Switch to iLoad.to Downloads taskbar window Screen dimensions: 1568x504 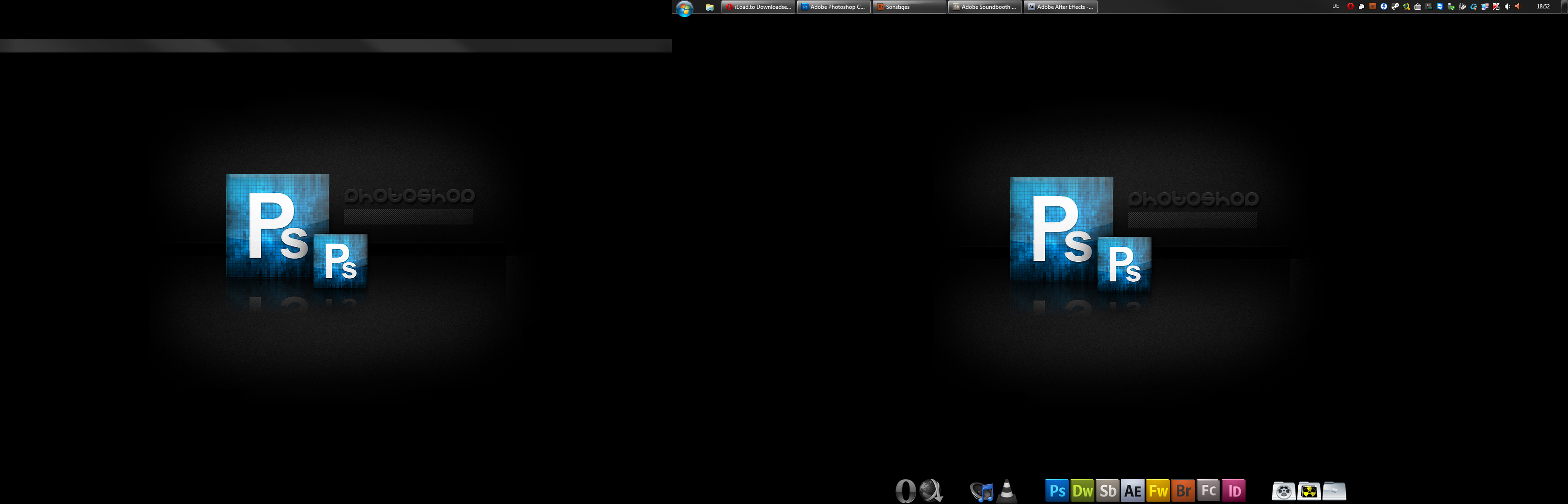(x=758, y=7)
